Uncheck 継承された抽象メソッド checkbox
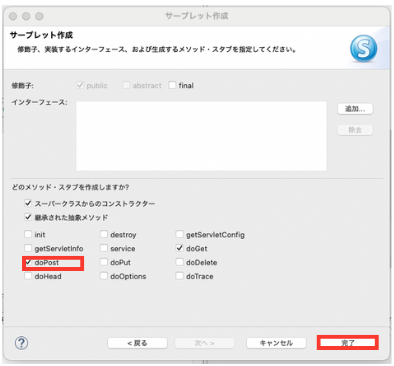The image size is (394, 366). point(28,217)
